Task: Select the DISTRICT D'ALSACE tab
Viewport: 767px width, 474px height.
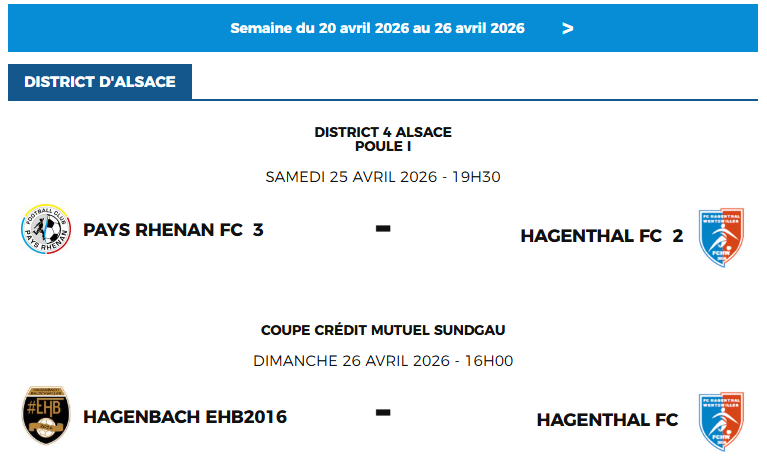Action: click(x=100, y=82)
